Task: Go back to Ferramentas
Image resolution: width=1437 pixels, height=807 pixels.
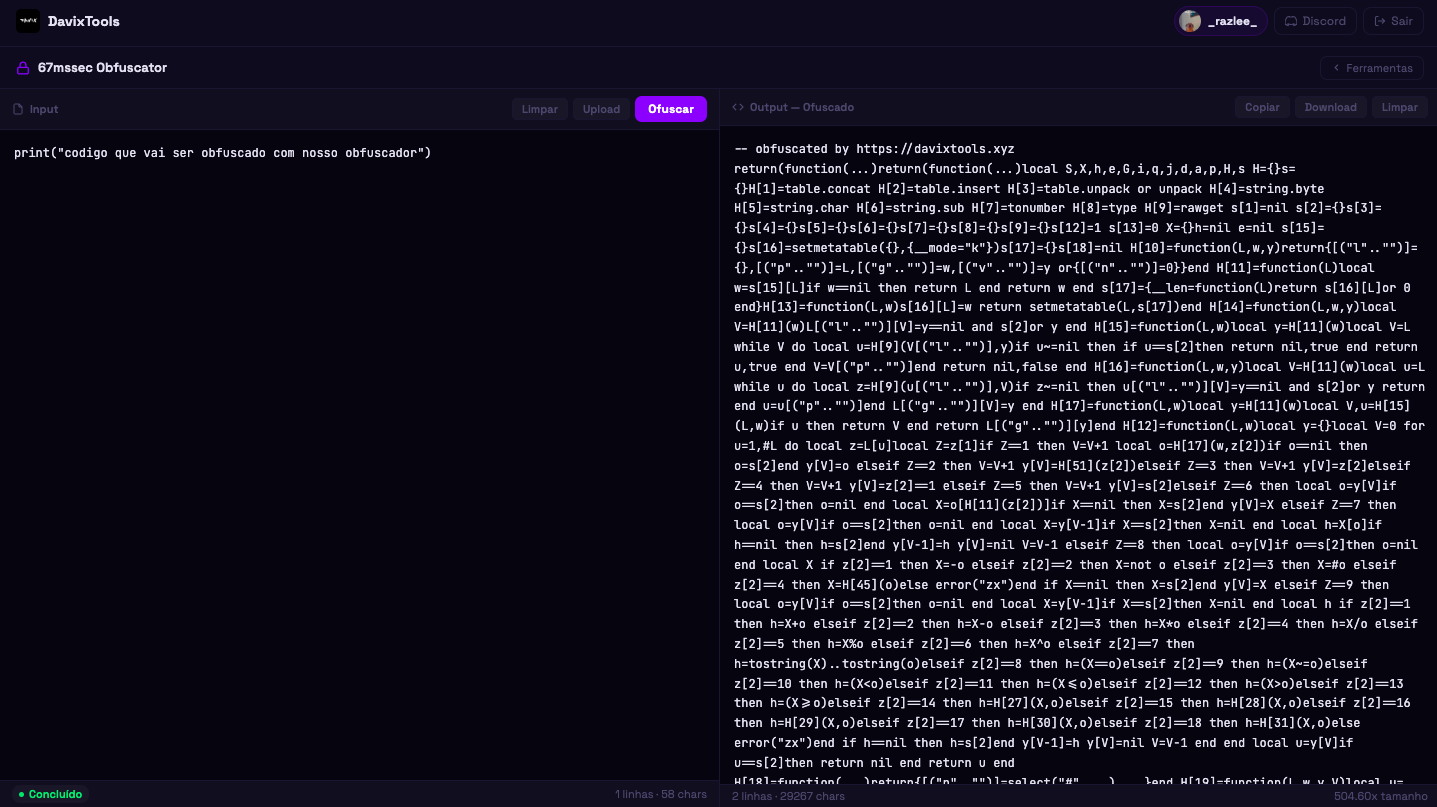Action: coord(1372,68)
